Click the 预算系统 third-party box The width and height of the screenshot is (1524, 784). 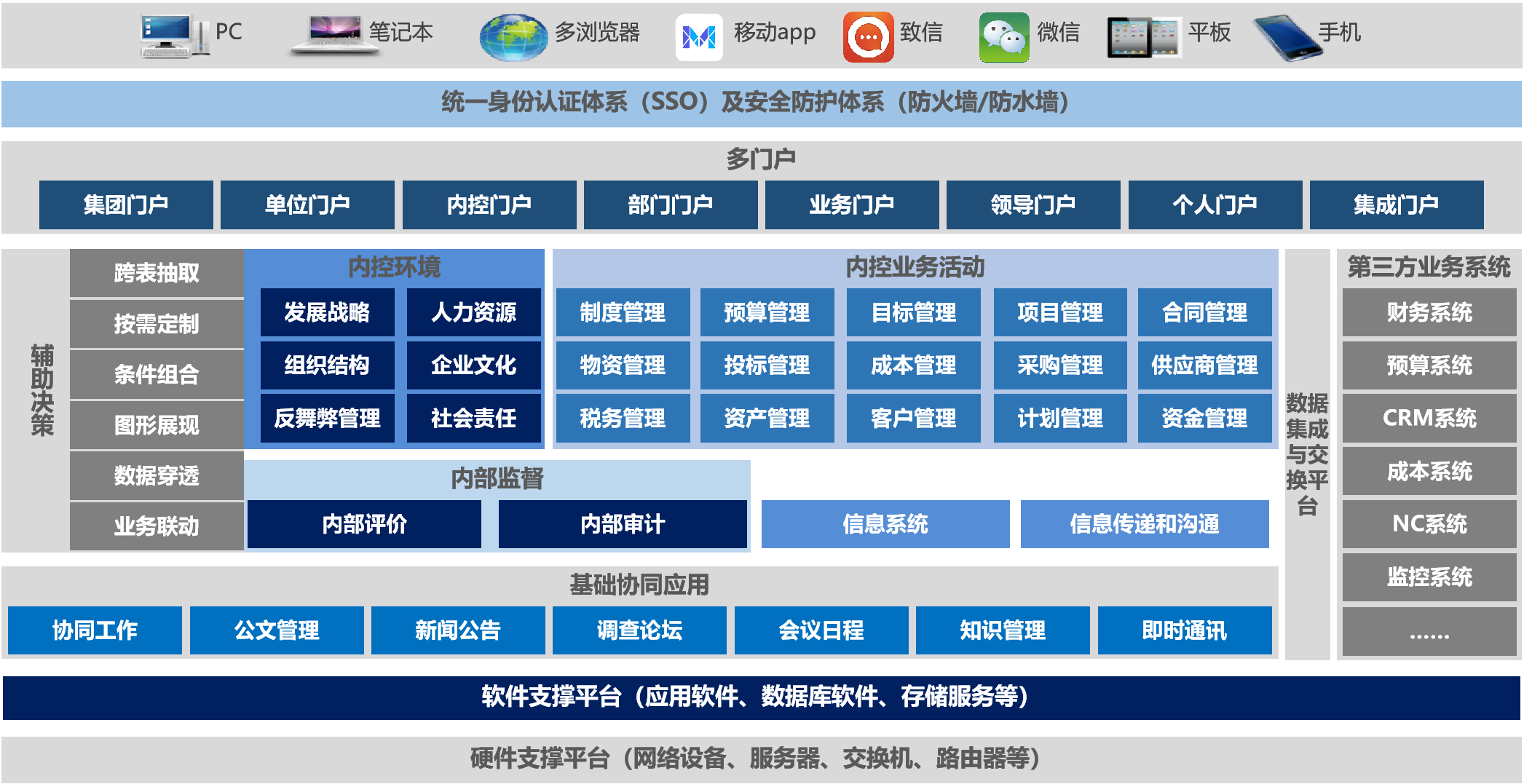tap(1430, 365)
